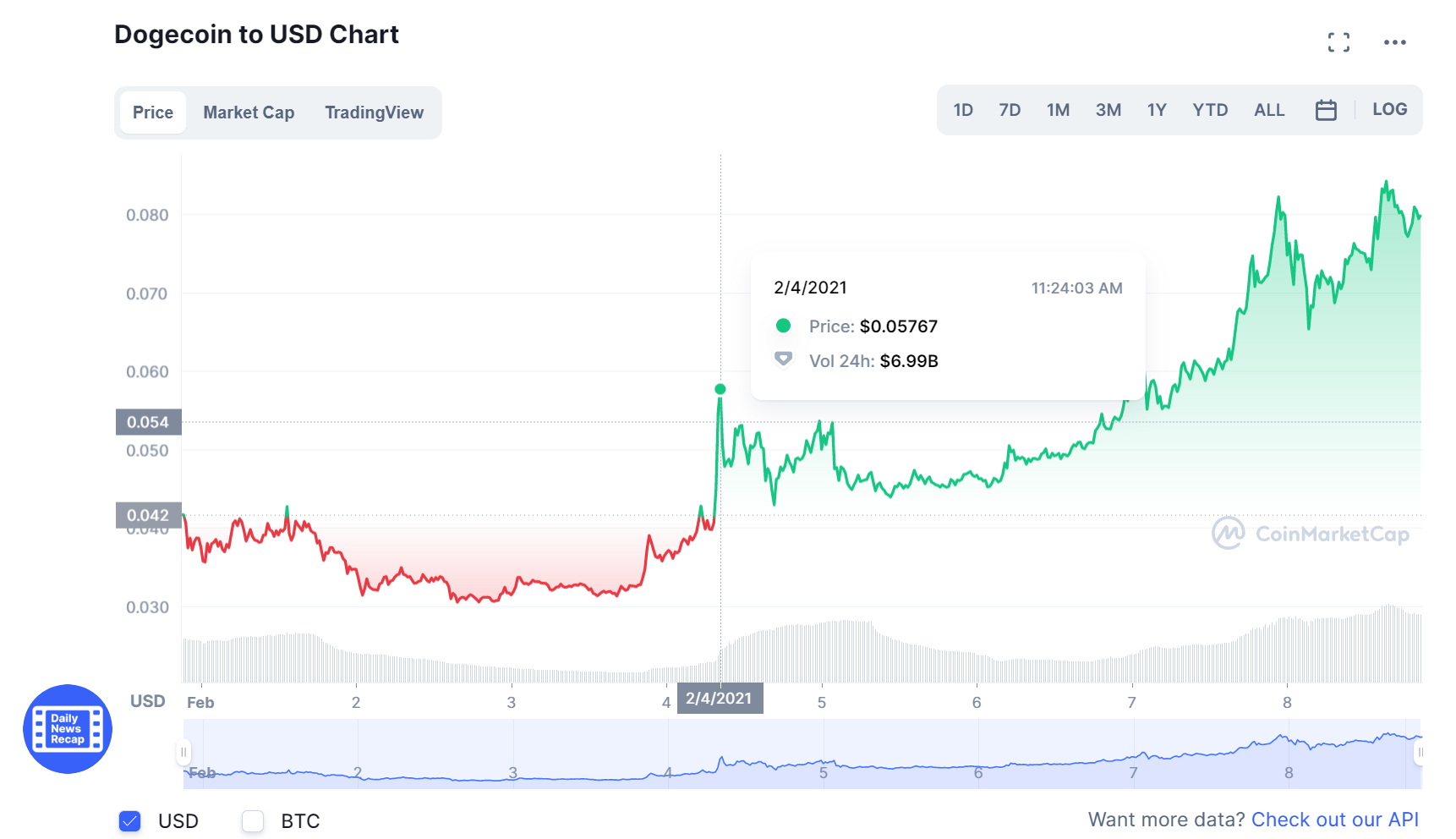Open the three-dot more options menu
Screen dimensions: 1456x839
click(1394, 42)
